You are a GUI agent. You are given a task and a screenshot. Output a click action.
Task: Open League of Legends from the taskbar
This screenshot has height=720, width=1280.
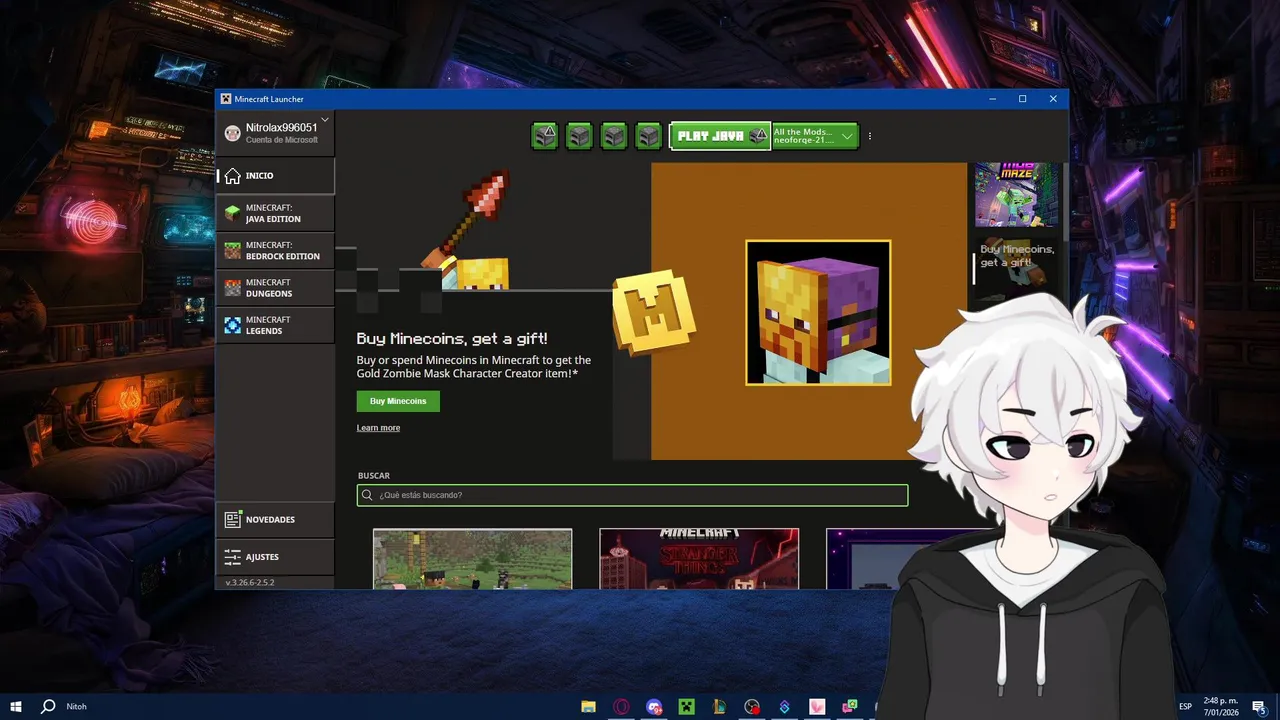pyautogui.click(x=718, y=707)
